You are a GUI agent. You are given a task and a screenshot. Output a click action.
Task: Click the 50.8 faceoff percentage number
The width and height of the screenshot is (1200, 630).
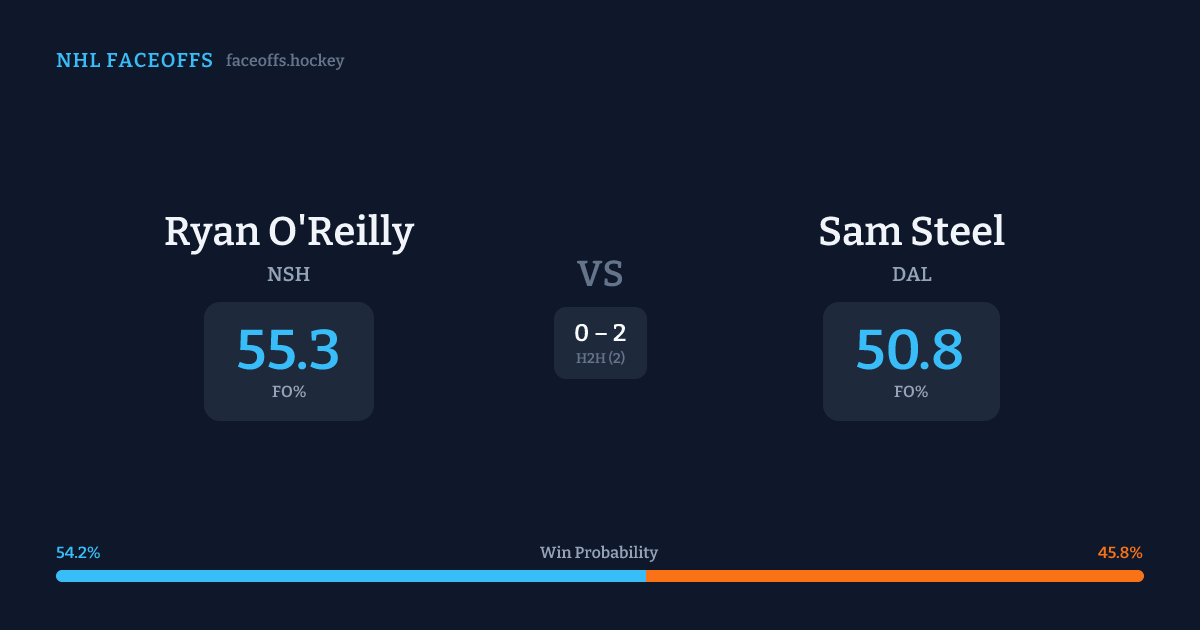point(910,350)
